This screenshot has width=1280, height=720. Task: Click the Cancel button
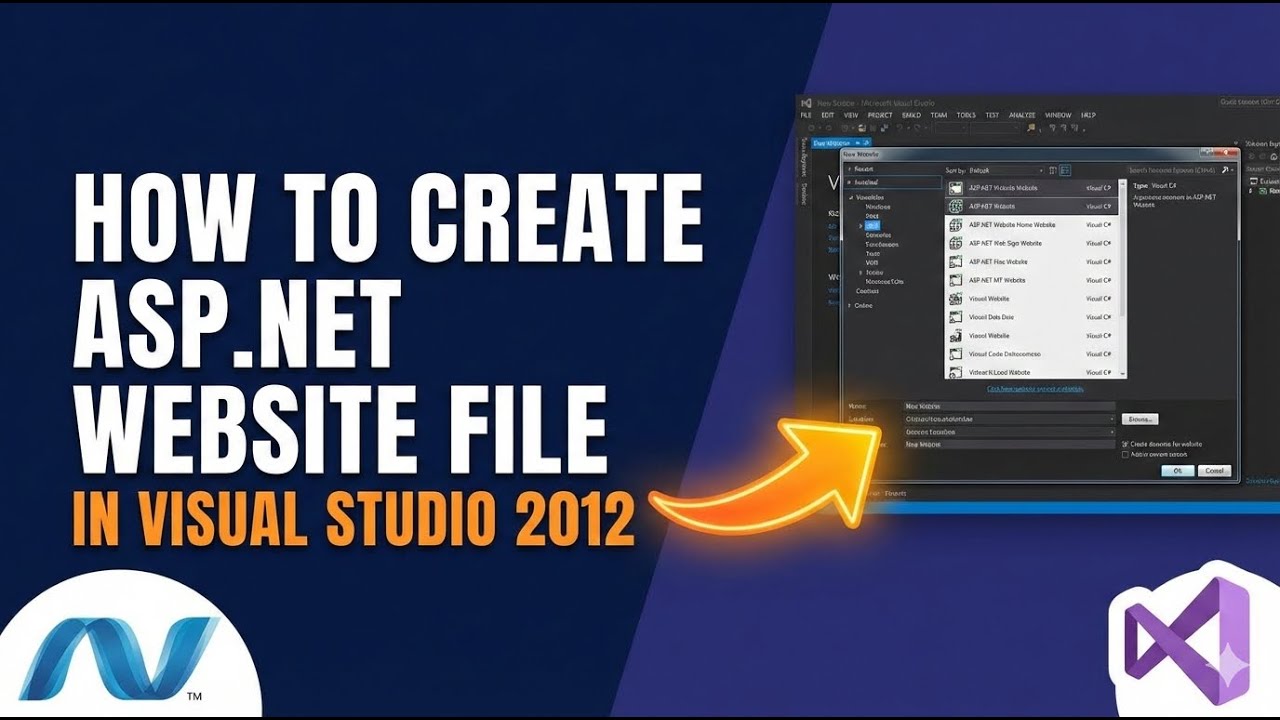pos(1214,470)
